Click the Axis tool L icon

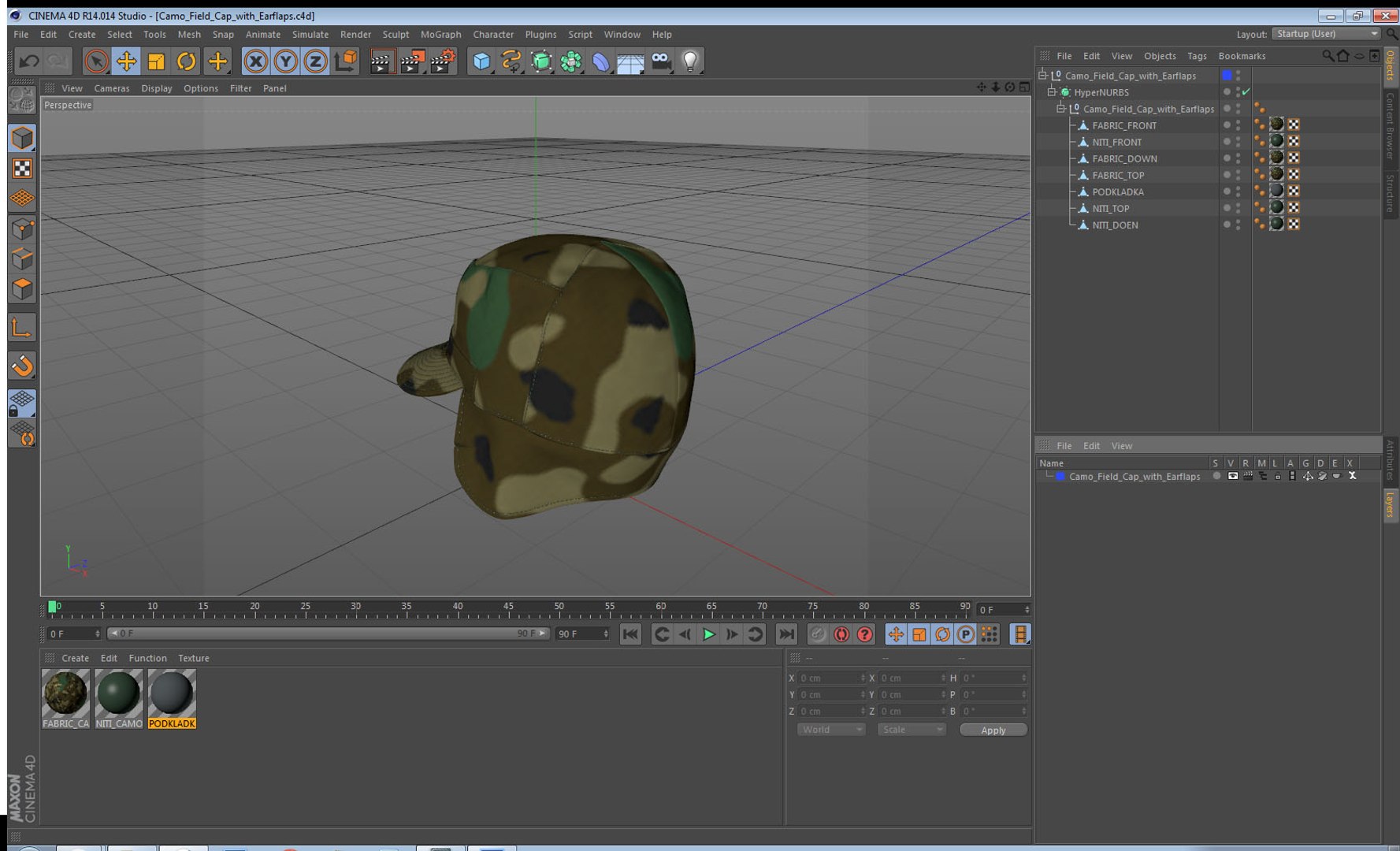(x=22, y=327)
